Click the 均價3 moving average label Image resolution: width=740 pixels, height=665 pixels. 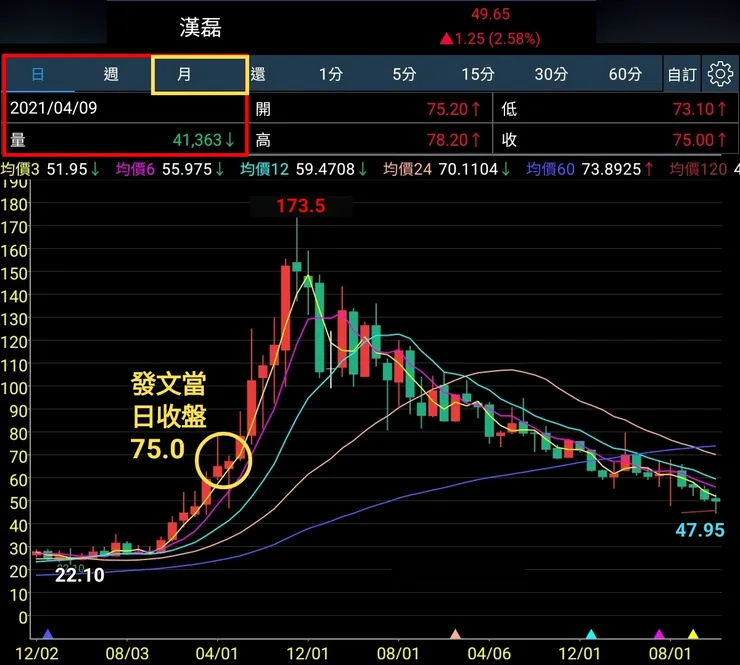click(20, 169)
